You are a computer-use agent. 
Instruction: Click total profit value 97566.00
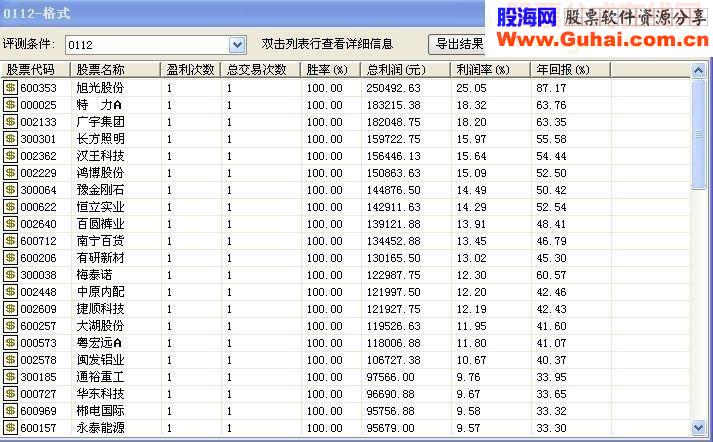390,377
